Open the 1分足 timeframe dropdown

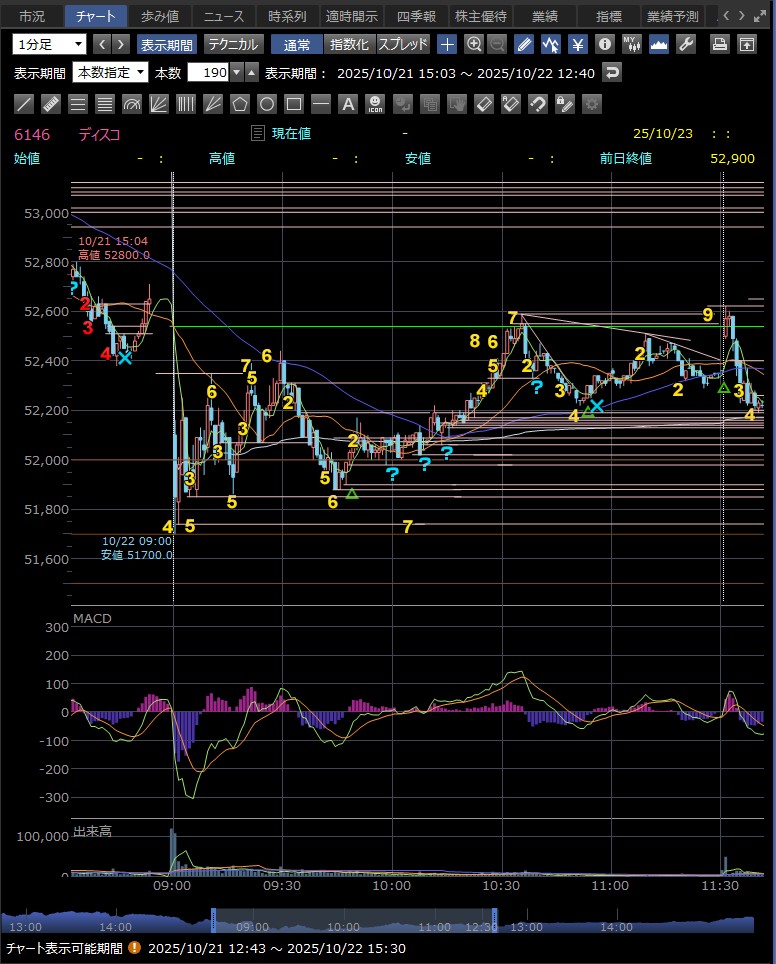pyautogui.click(x=50, y=44)
